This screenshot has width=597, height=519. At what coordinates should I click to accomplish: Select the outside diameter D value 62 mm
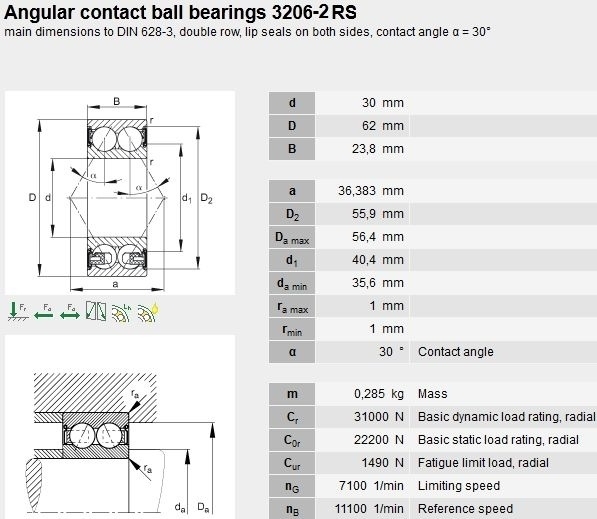pyautogui.click(x=383, y=126)
